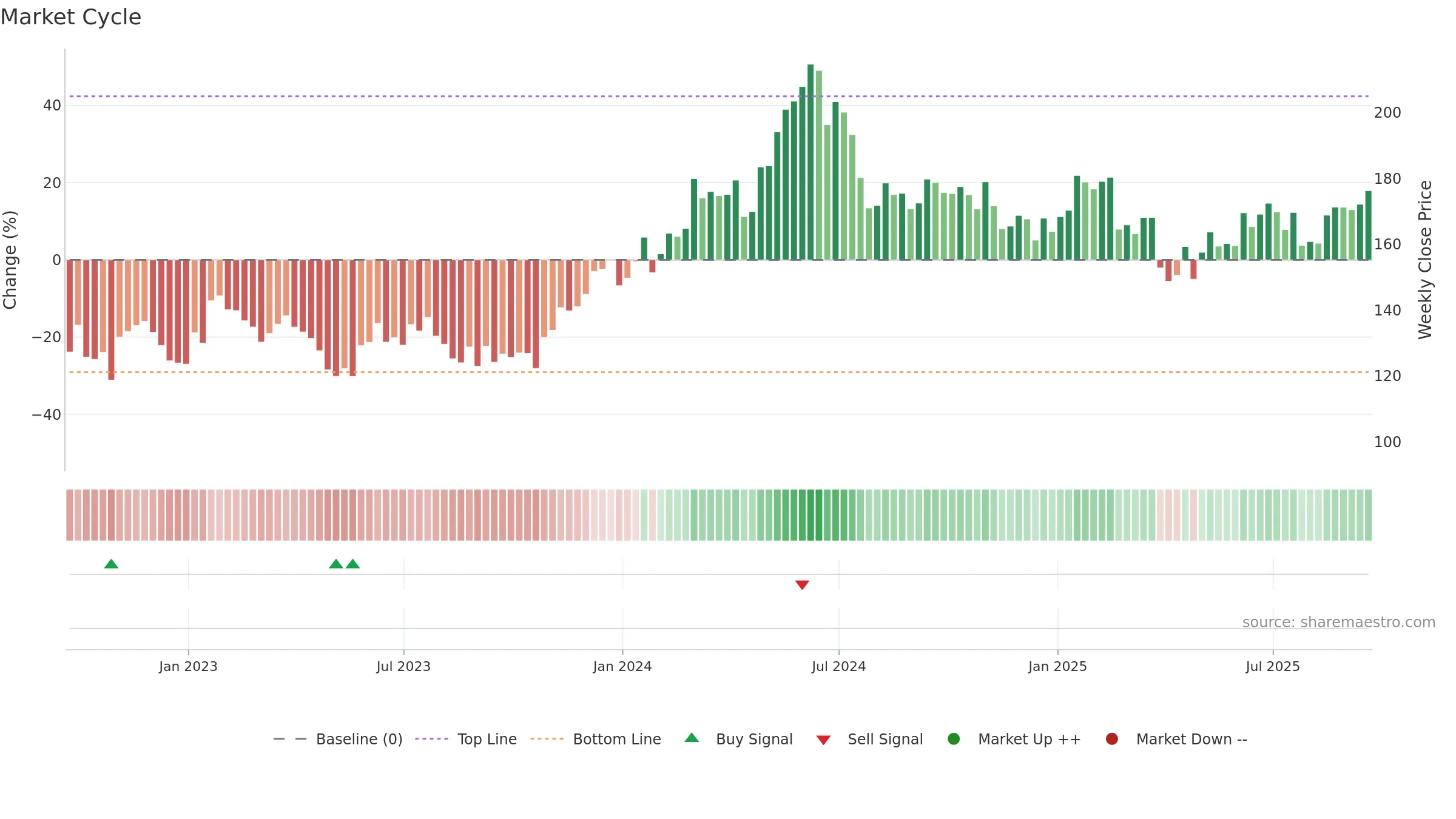The image size is (1456, 819).
Task: Click the source: sharemaestro.com text
Action: tap(1339, 622)
